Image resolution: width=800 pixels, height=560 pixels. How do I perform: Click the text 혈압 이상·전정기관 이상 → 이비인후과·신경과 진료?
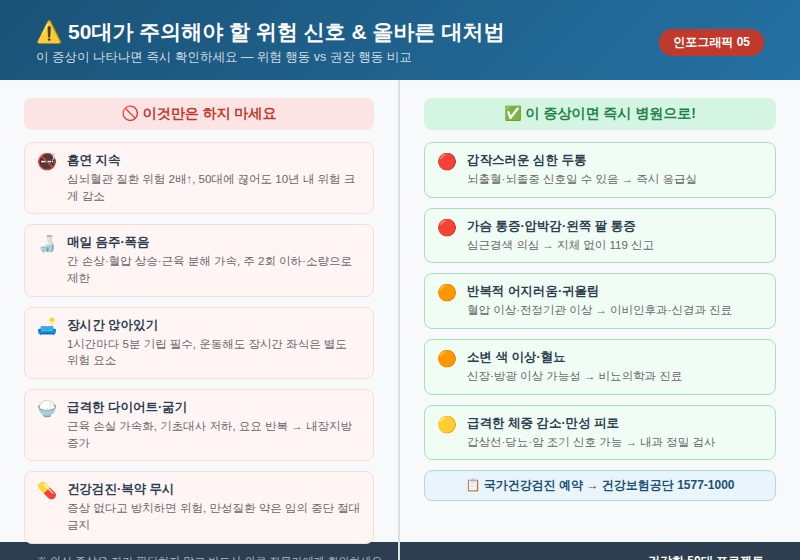[599, 310]
